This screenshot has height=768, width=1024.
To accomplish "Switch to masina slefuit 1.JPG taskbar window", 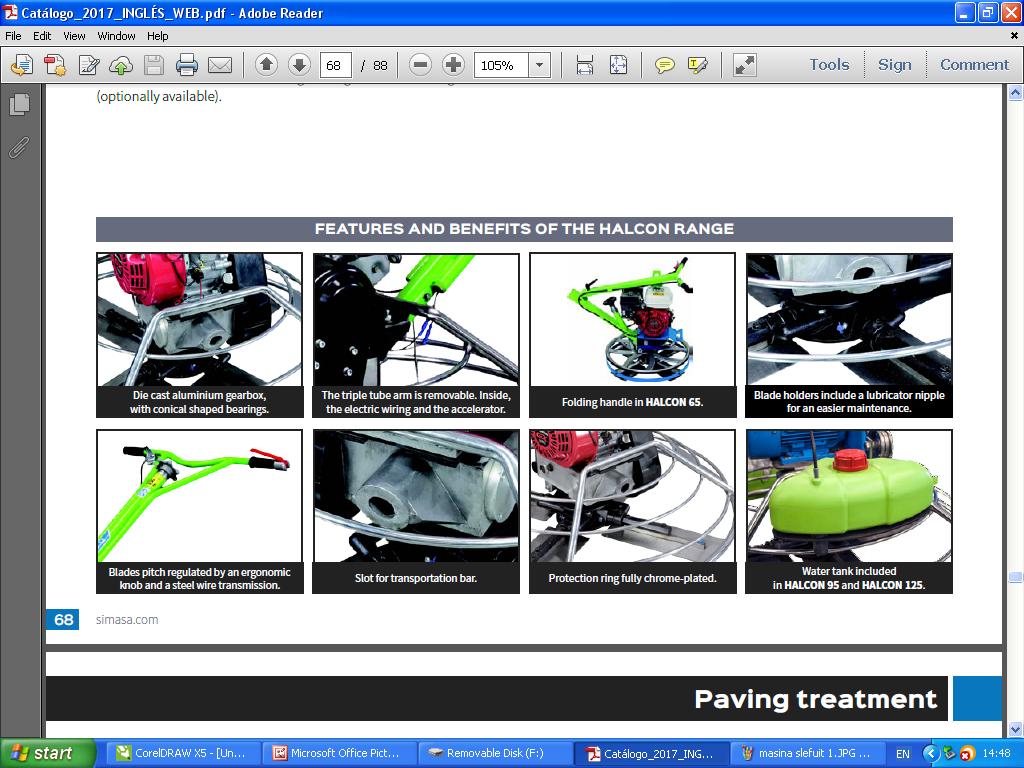I will coord(807,753).
